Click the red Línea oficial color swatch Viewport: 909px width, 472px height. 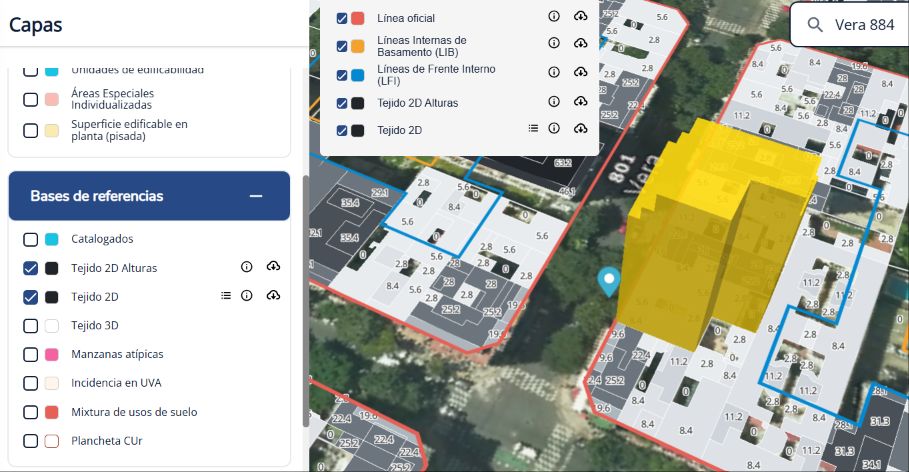coord(358,18)
